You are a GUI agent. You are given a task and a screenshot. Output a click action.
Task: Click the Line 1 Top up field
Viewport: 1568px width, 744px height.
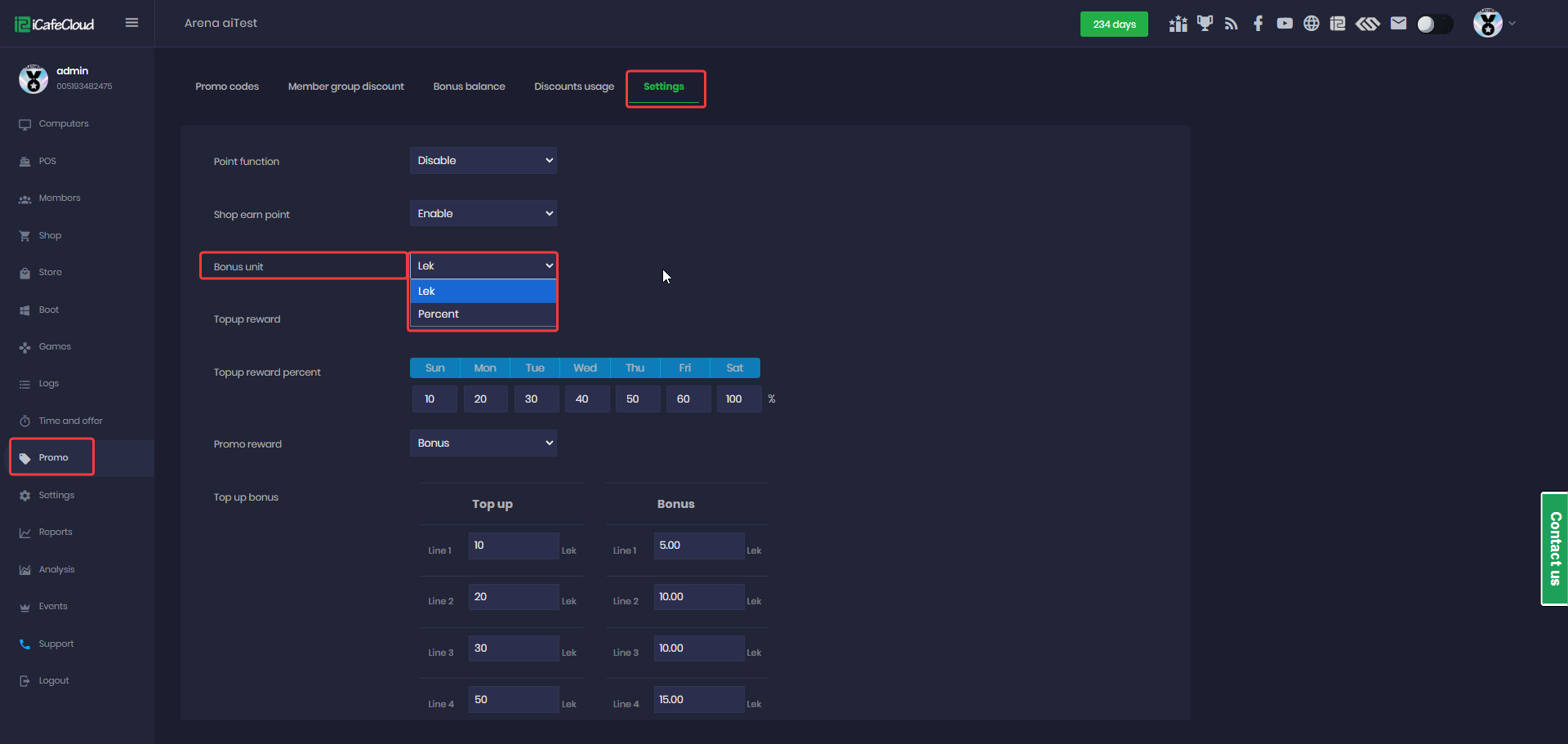click(x=513, y=546)
